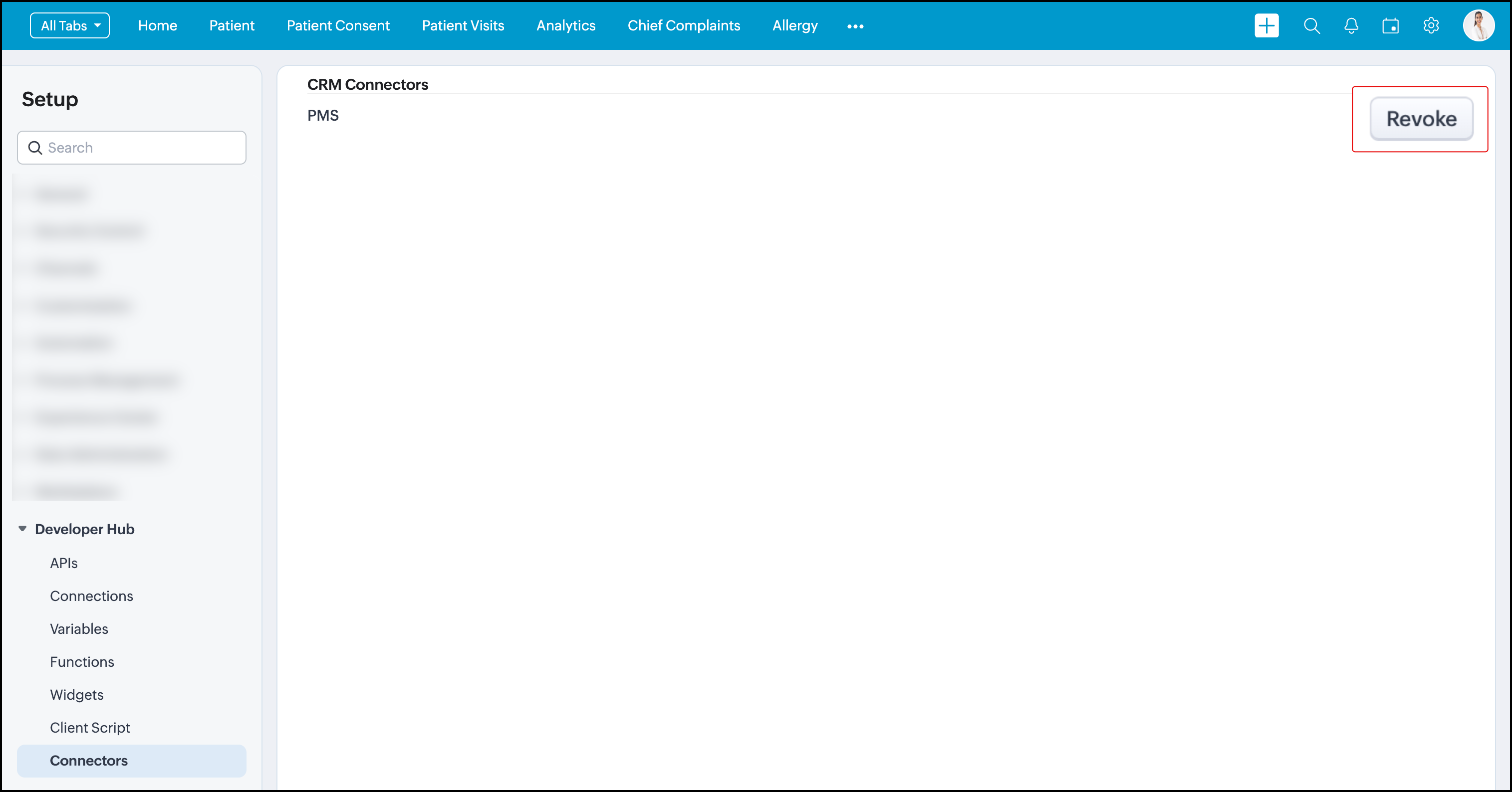This screenshot has width=1512, height=792.
Task: Open the All Tabs dropdown
Action: 70,26
